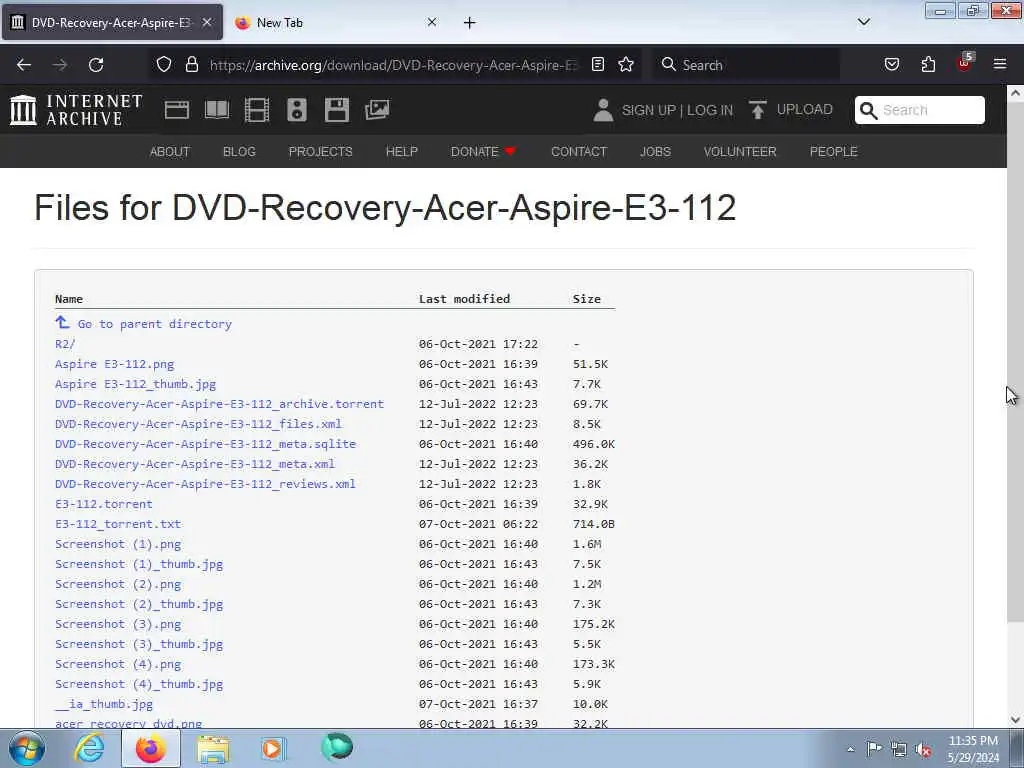This screenshot has width=1024, height=768.
Task: Open the JOBS menu item
Action: tap(655, 152)
